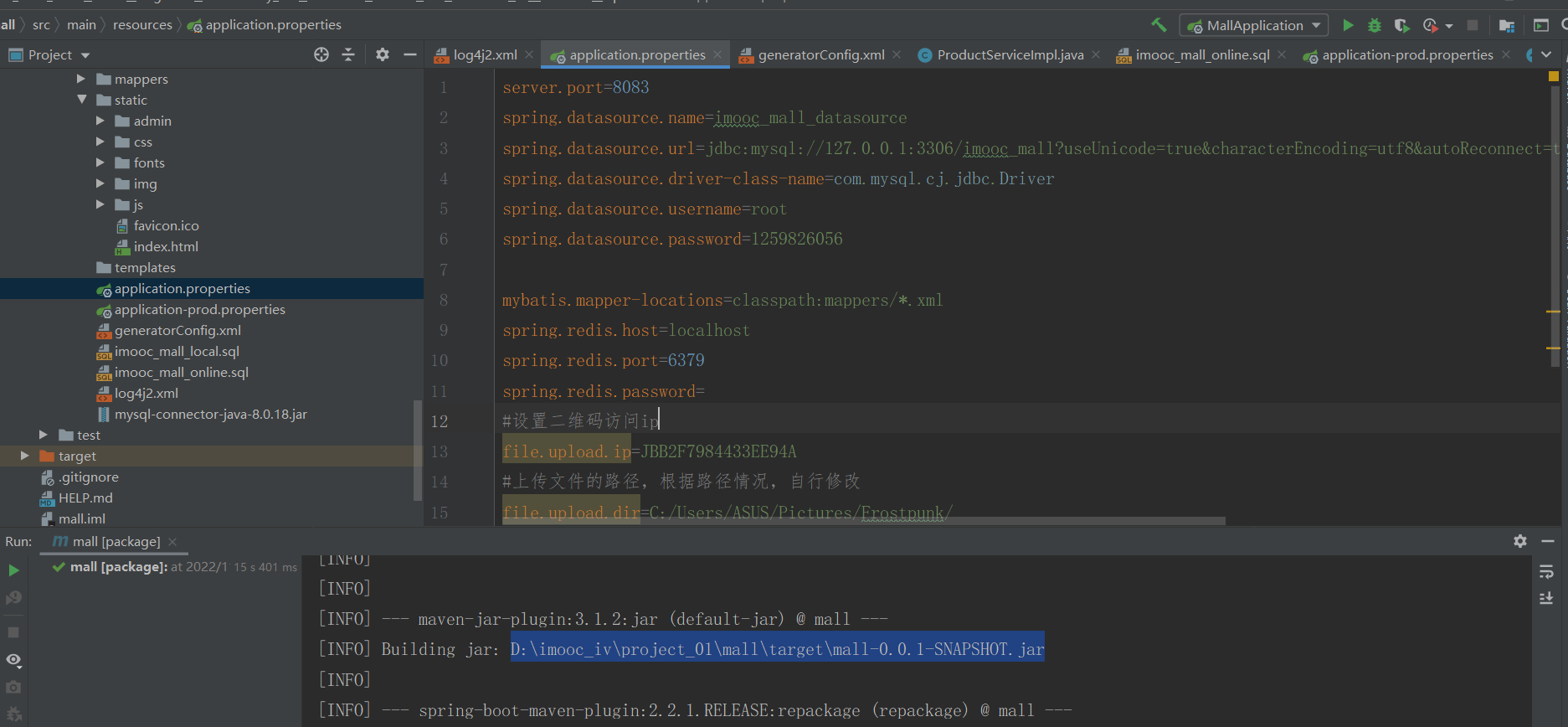Screen dimensions: 1568x727
Task: Click the camera dump threads icon
Action: click(13, 688)
